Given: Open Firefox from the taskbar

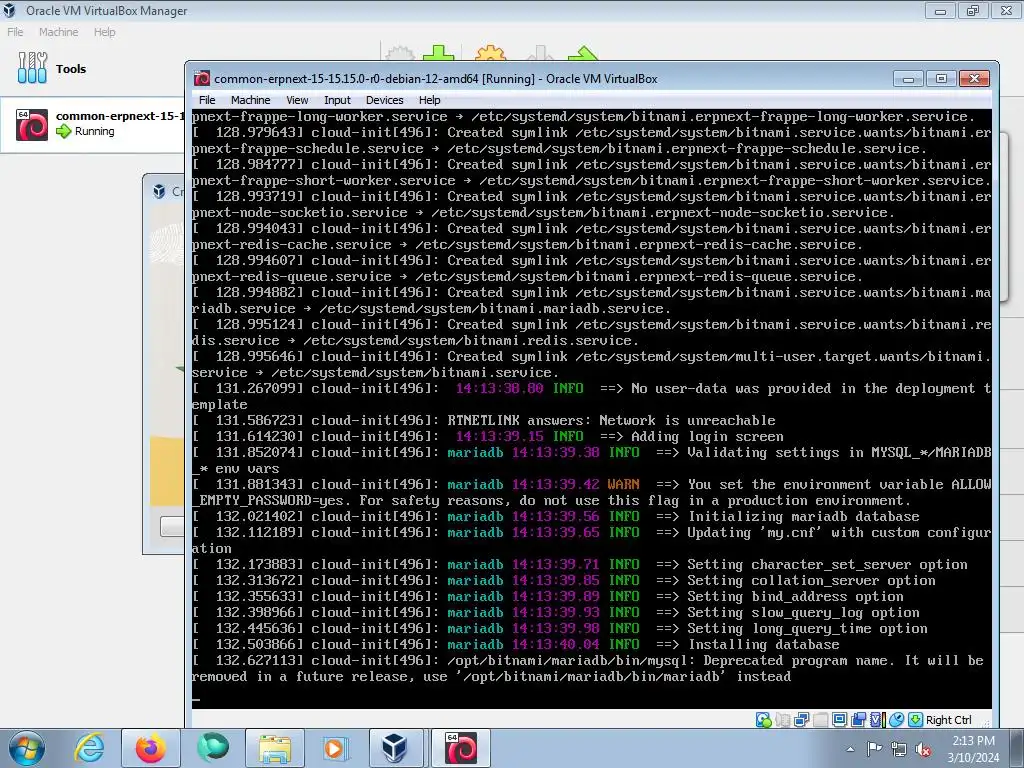Looking at the screenshot, I should 151,748.
